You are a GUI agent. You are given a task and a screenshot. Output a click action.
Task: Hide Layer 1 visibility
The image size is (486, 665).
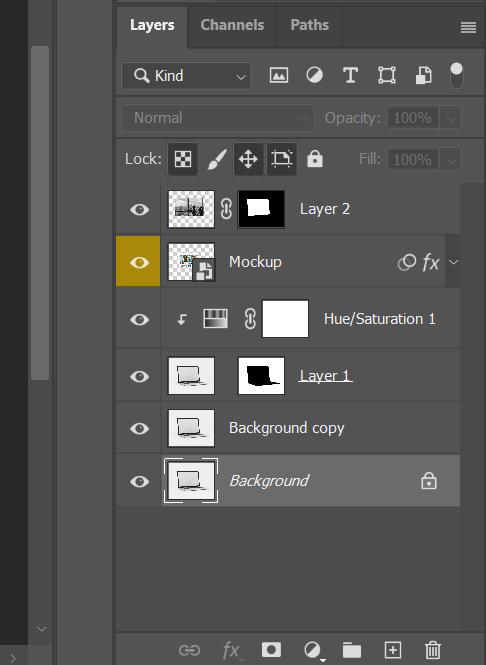(140, 376)
